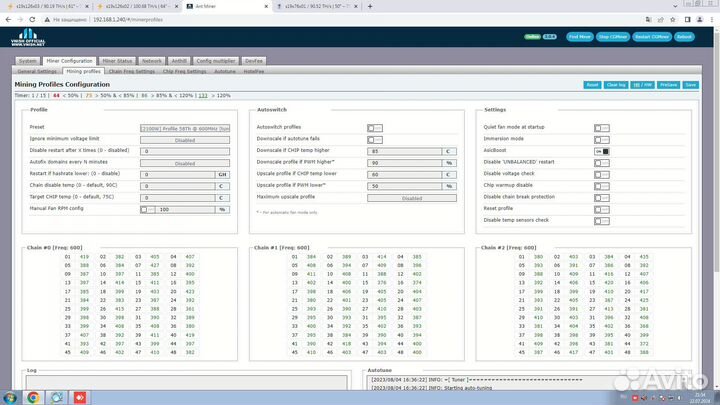720x405 pixels.
Task: Click the Windows Start button
Action: 8,397
